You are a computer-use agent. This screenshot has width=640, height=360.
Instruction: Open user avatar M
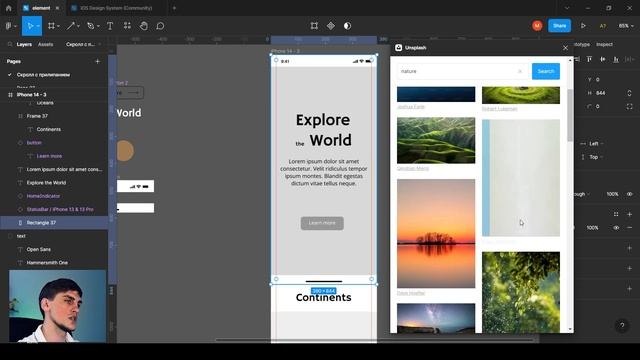click(x=537, y=26)
